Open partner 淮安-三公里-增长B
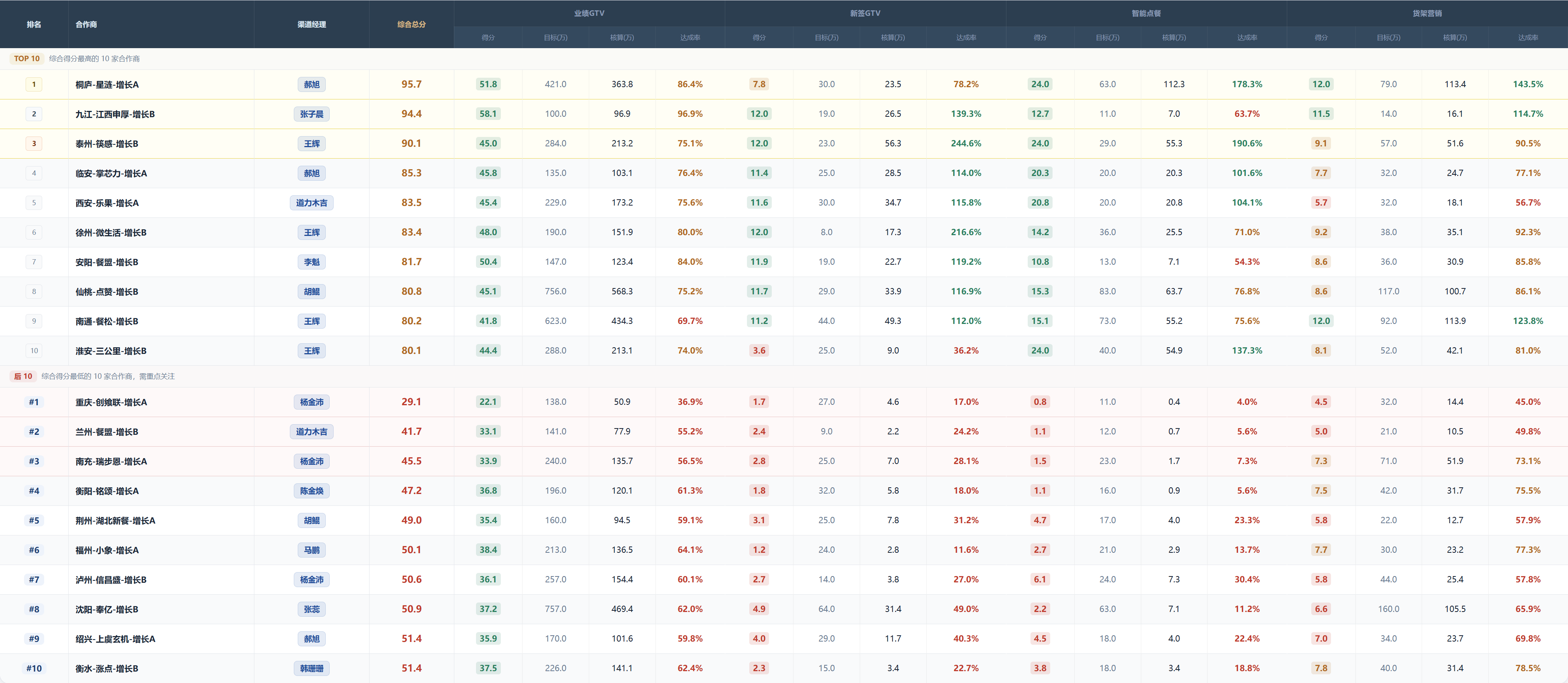 (x=111, y=350)
